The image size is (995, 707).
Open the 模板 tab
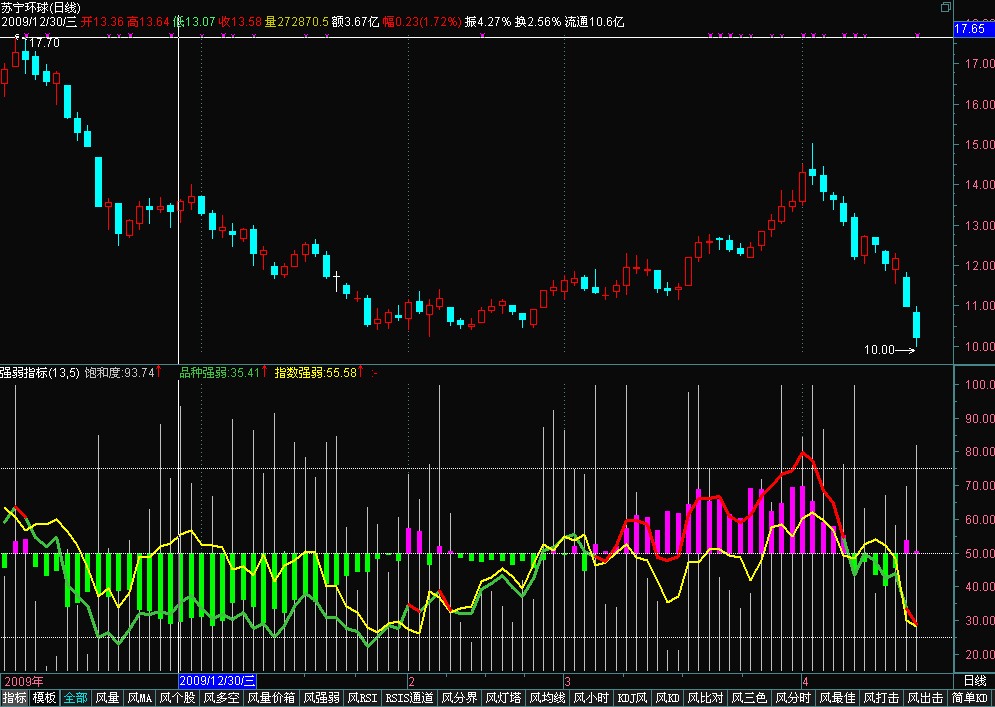pyautogui.click(x=44, y=698)
